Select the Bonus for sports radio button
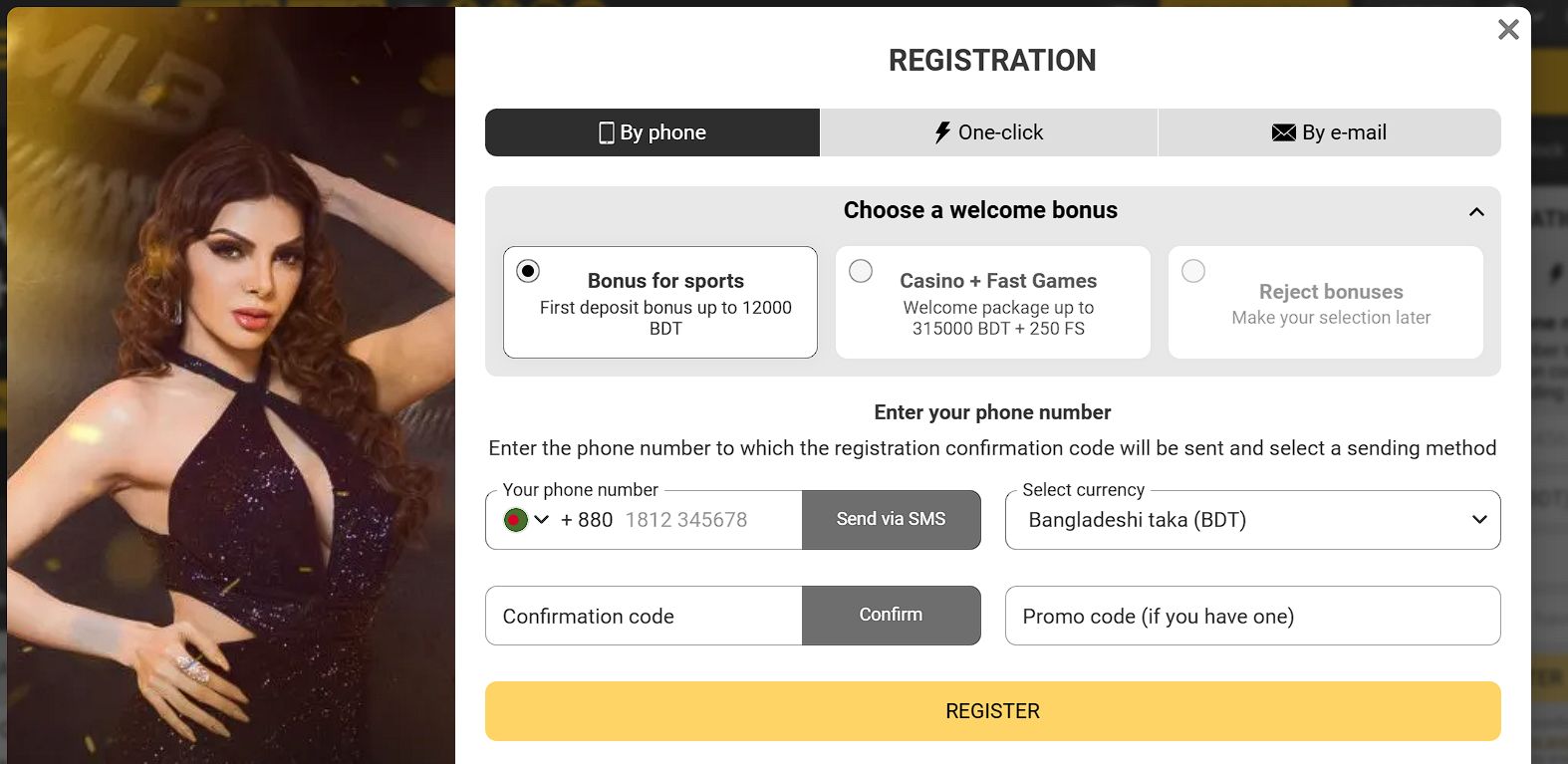1568x764 pixels. click(x=528, y=271)
